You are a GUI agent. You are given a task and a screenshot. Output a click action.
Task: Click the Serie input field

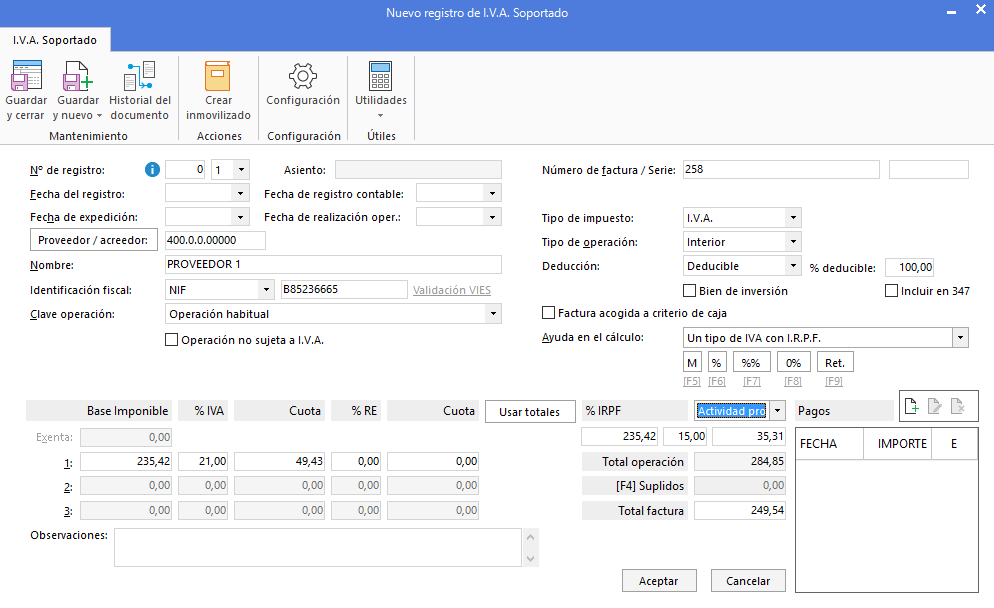tap(929, 169)
